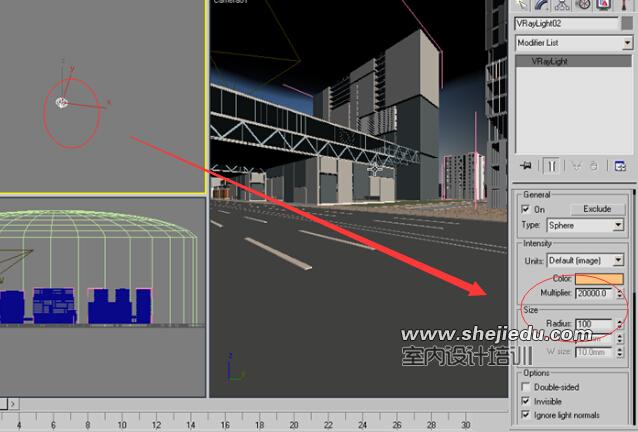Click frame 16 on the timeline

(225, 425)
